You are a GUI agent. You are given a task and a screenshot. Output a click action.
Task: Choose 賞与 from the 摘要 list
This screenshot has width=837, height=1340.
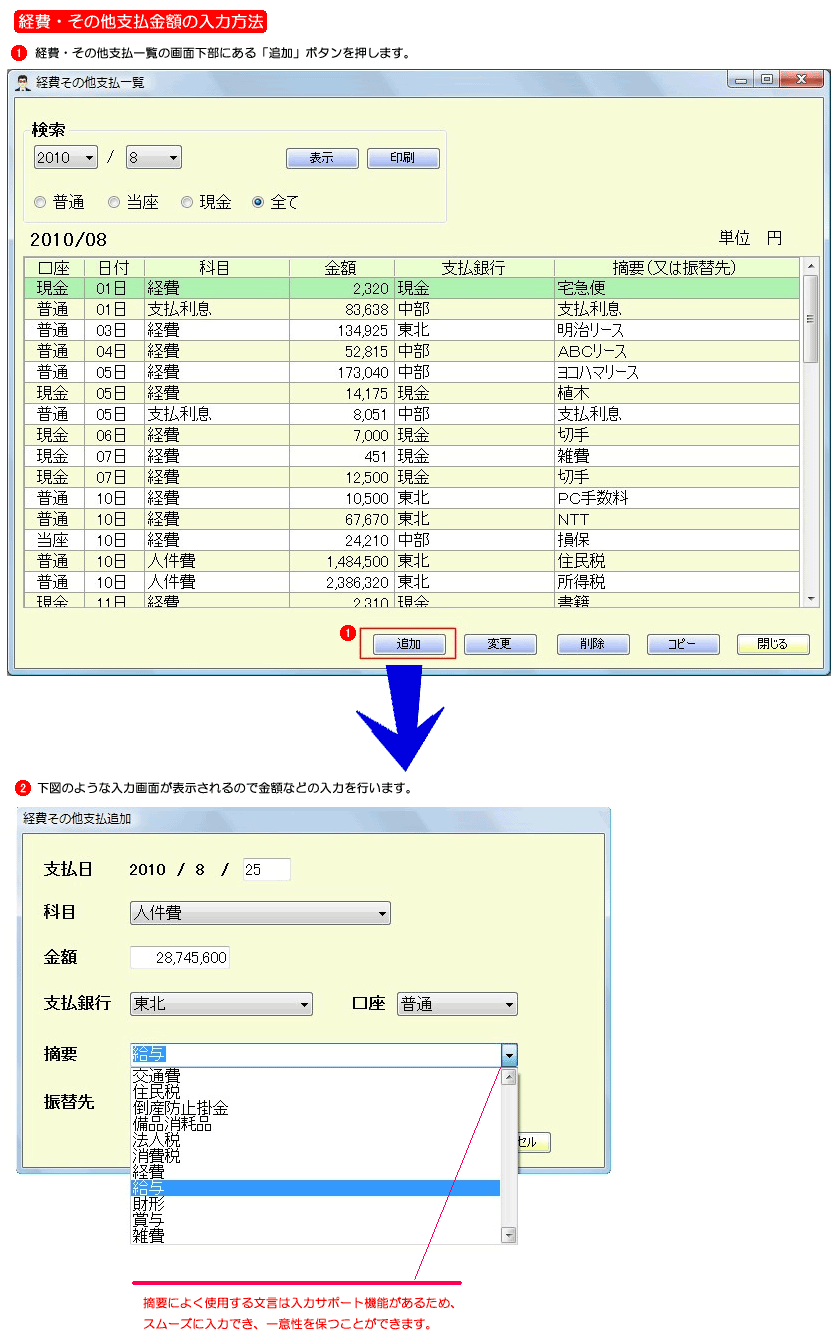click(x=315, y=1220)
